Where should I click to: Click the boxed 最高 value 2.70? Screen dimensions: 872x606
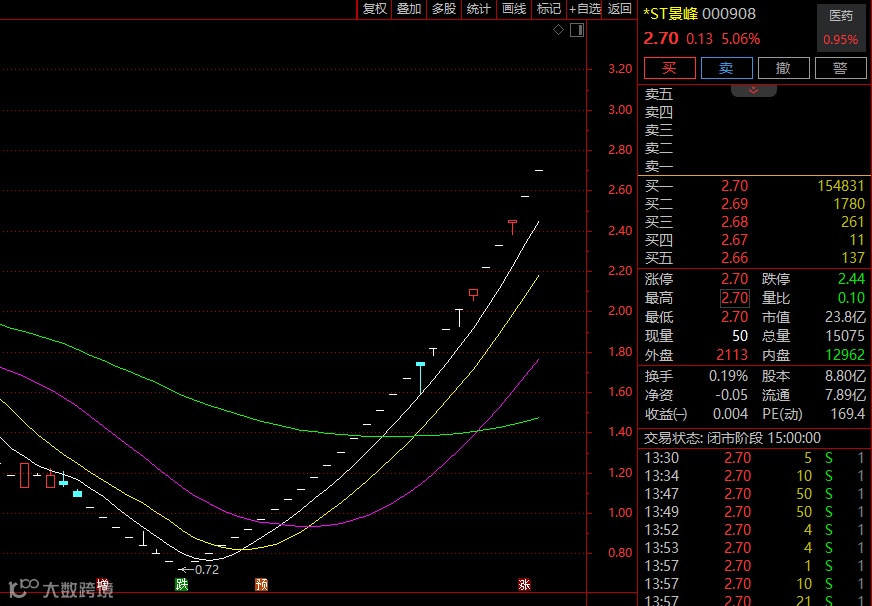tap(735, 298)
